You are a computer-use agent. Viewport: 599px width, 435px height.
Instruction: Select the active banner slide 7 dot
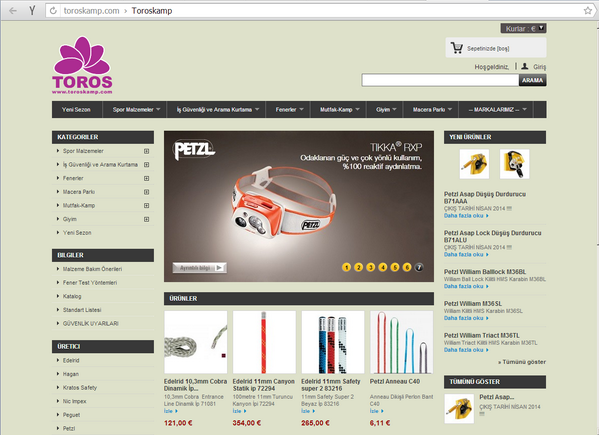point(419,267)
